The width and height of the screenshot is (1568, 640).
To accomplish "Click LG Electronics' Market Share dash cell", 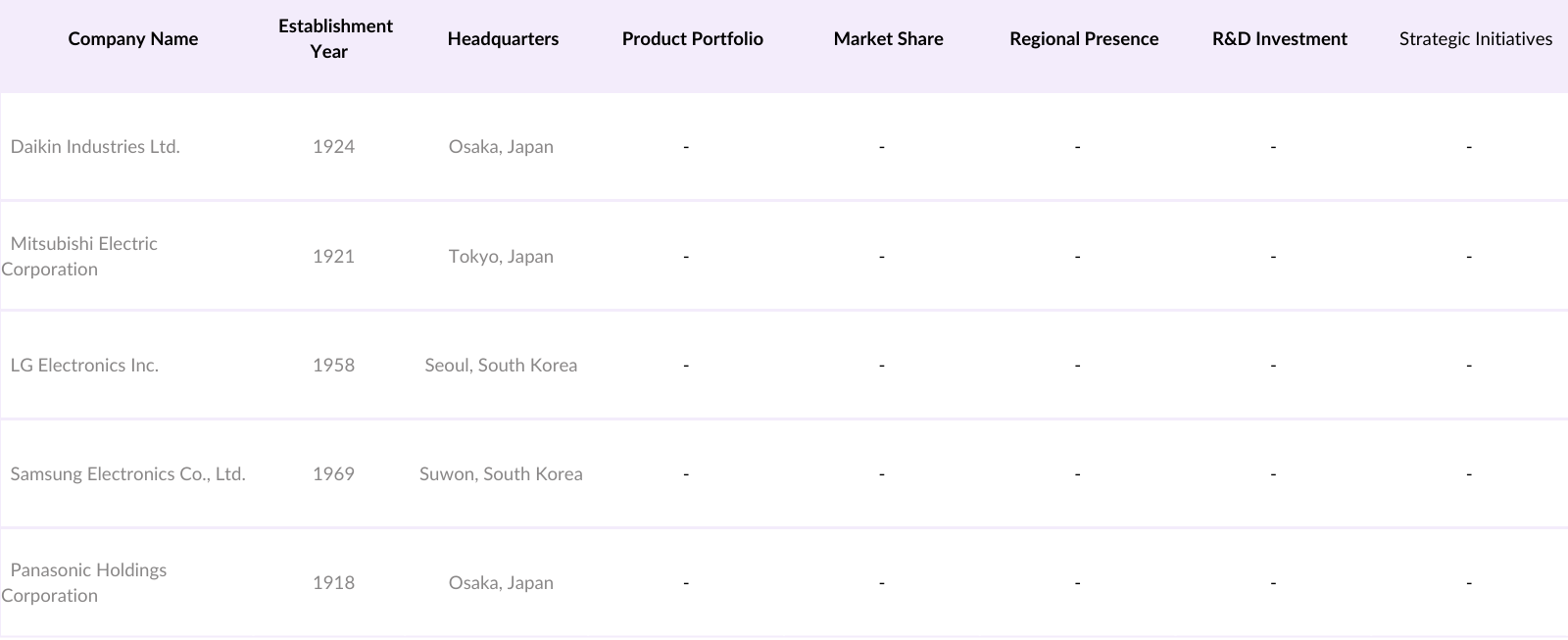I will tap(882, 366).
